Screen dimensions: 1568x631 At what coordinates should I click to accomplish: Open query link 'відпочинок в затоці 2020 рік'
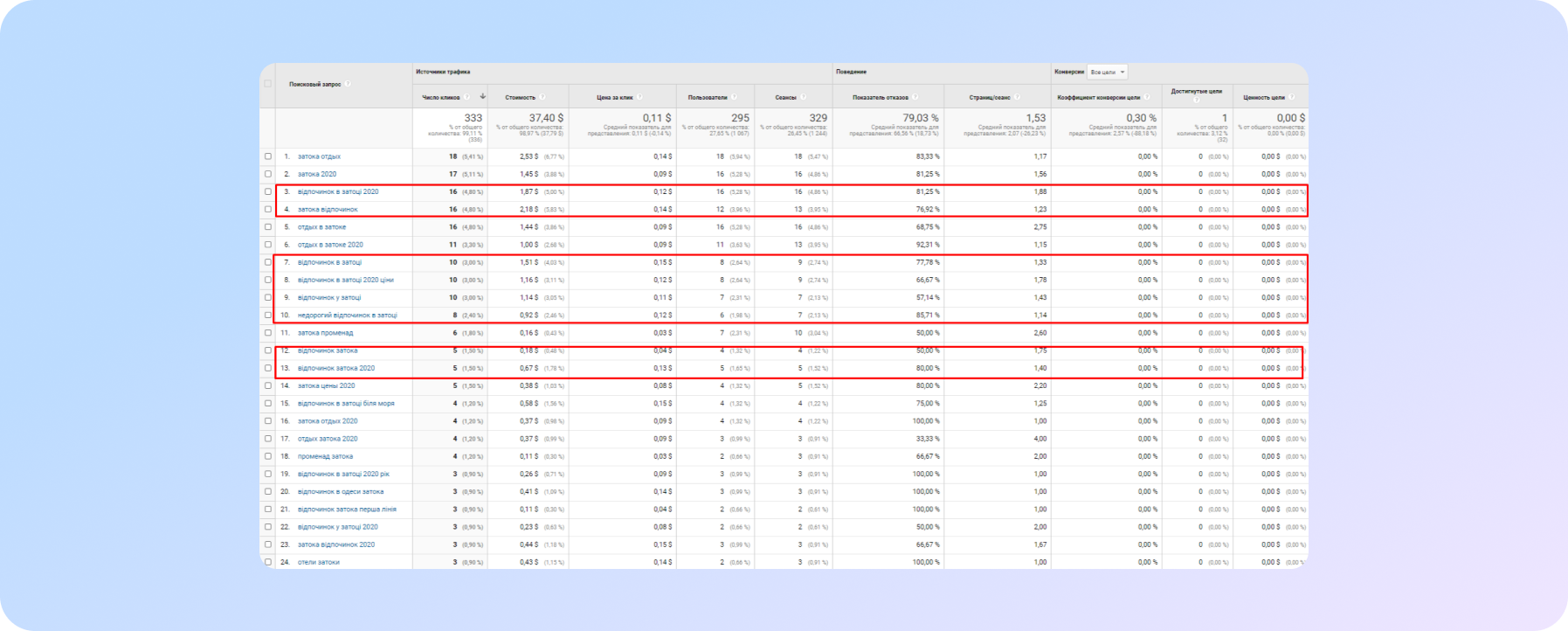click(x=343, y=474)
